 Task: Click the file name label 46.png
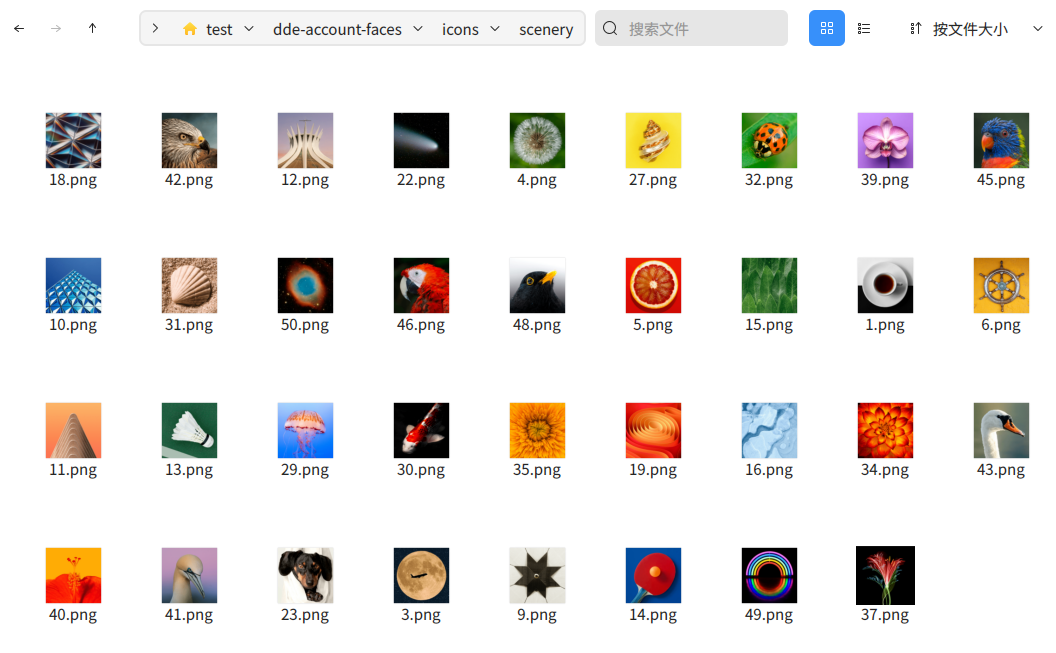point(421,325)
